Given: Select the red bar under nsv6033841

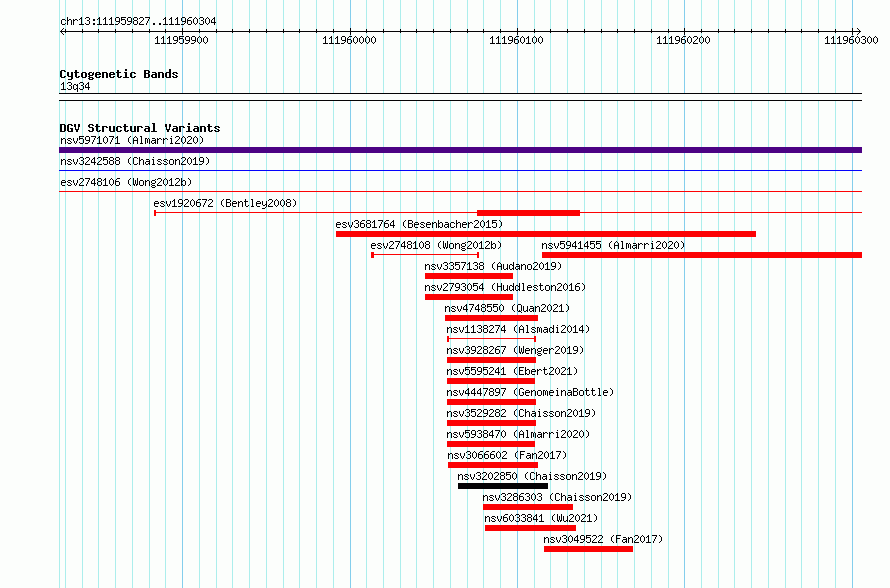Looking at the screenshot, I should [530, 528].
